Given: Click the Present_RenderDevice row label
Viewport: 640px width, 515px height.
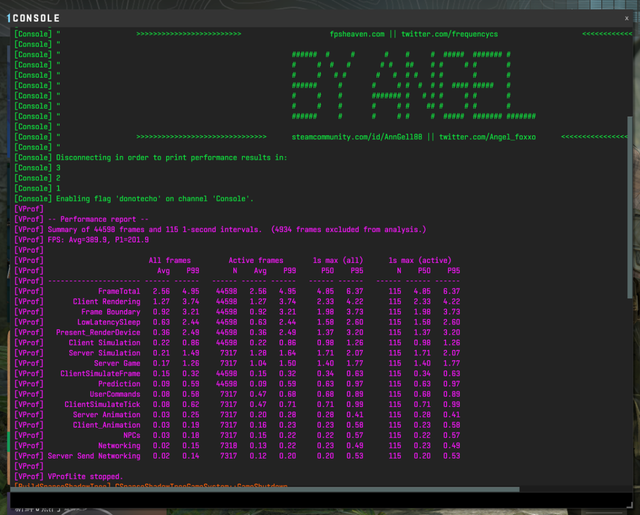Looking at the screenshot, I should (x=98, y=332).
